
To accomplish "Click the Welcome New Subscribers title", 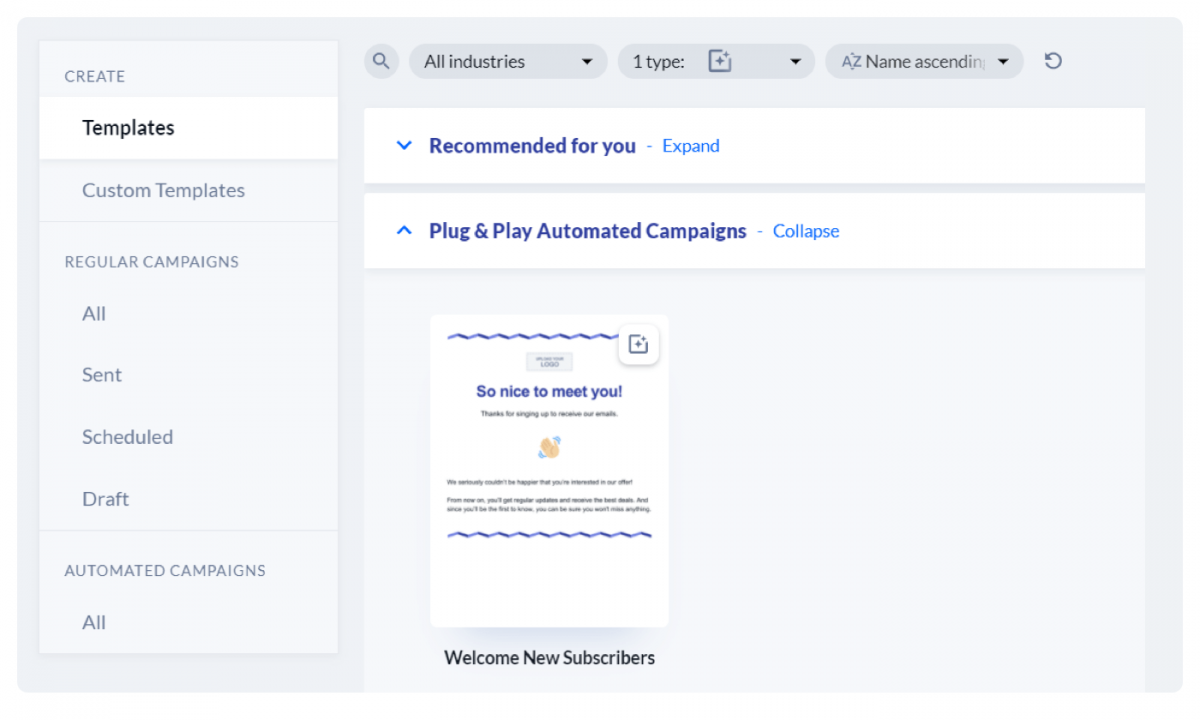I will coord(549,658).
